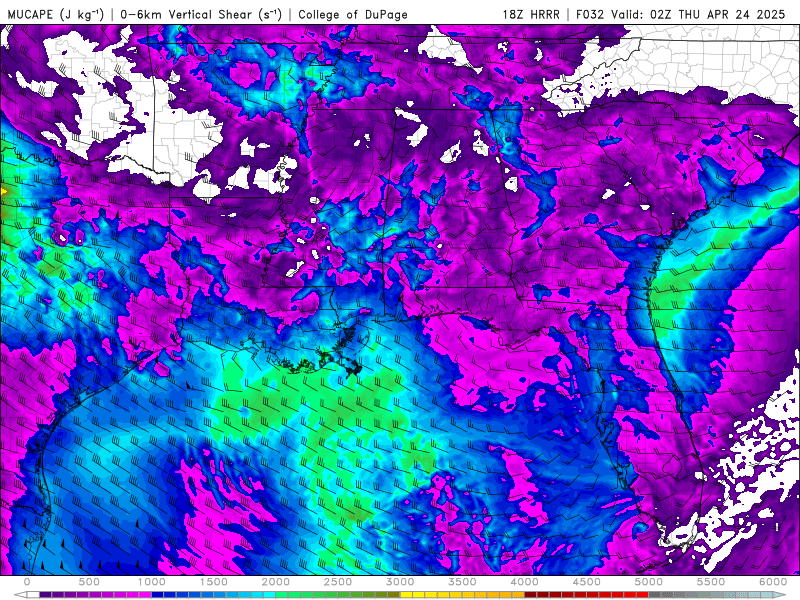Click the 3500 tick label on the color scale
Image resolution: width=800 pixels, height=600 pixels.
pyautogui.click(x=463, y=582)
